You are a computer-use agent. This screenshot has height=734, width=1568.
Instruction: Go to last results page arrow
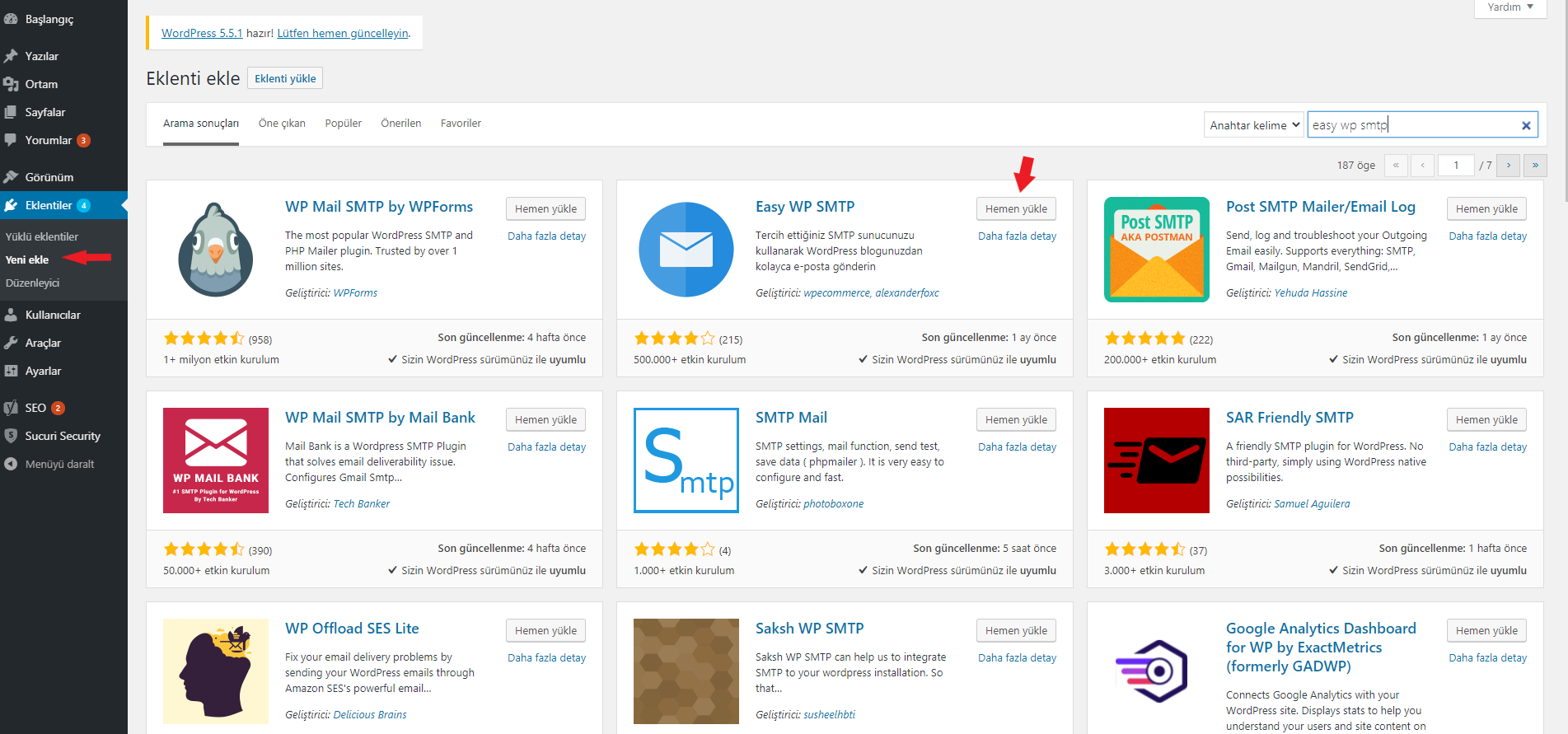(x=1535, y=166)
